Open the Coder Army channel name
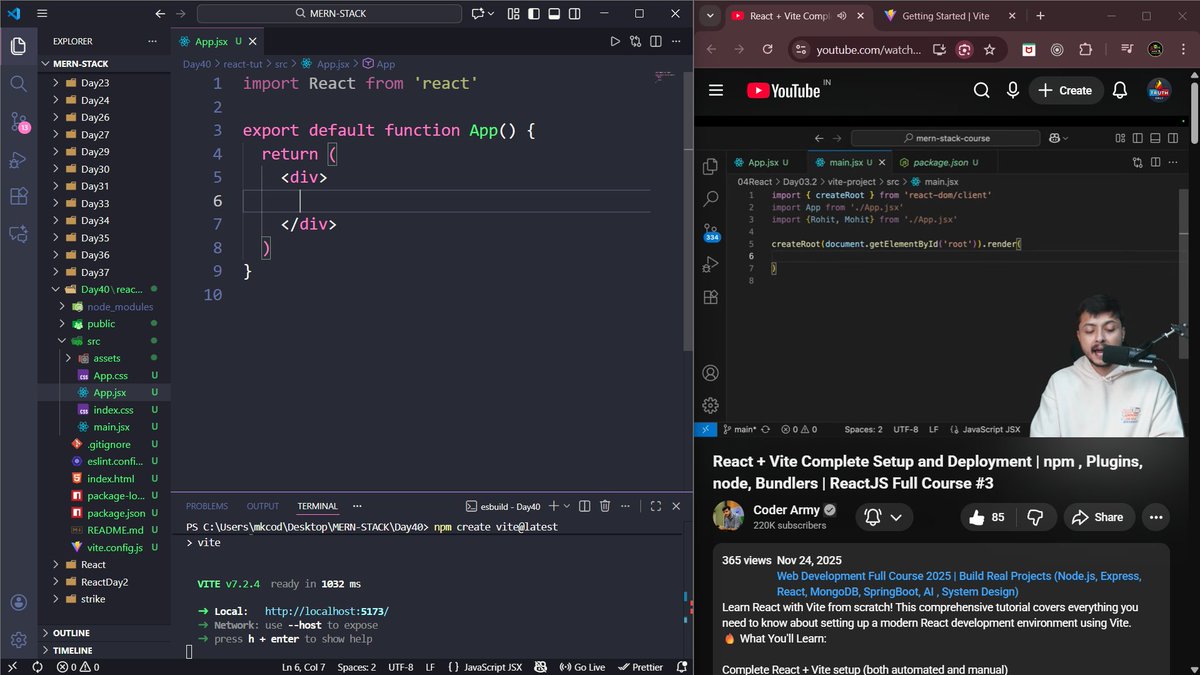 786,510
